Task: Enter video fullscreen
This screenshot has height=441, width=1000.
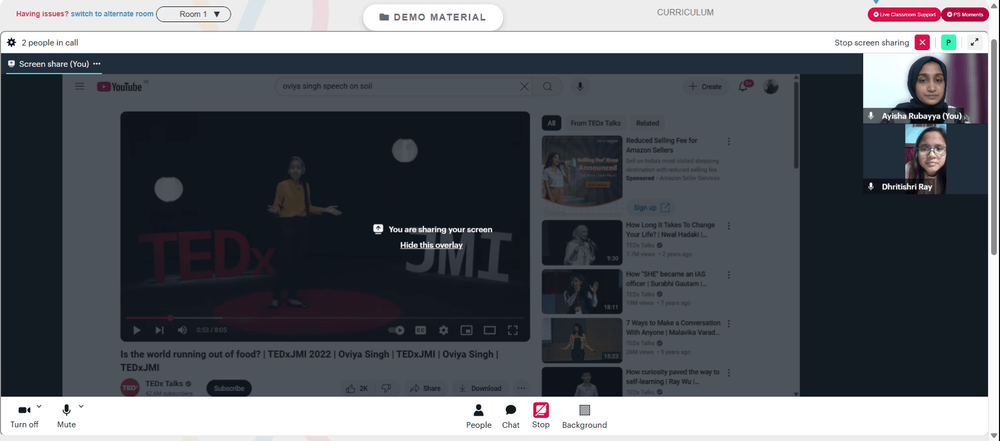Action: pyautogui.click(x=513, y=330)
